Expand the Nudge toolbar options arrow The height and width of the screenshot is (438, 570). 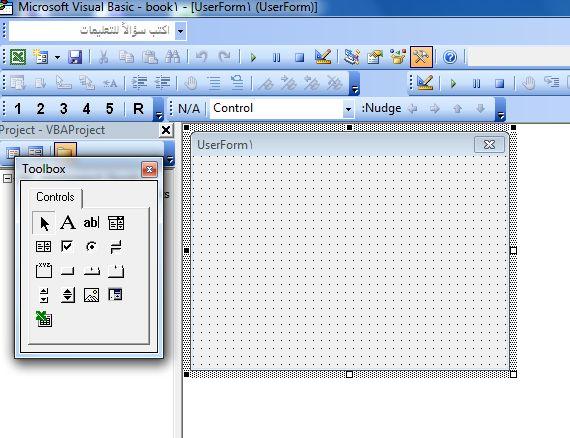coord(501,109)
